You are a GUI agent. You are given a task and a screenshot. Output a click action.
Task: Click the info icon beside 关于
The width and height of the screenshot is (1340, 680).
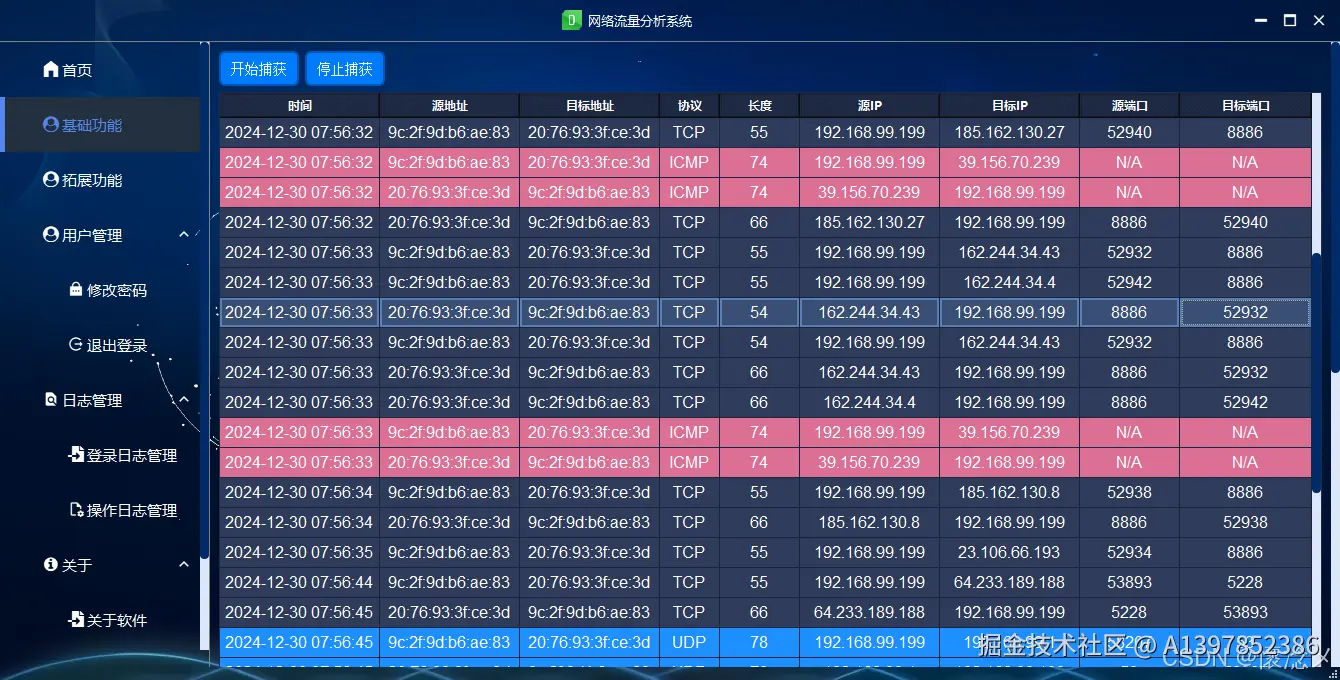click(x=51, y=565)
